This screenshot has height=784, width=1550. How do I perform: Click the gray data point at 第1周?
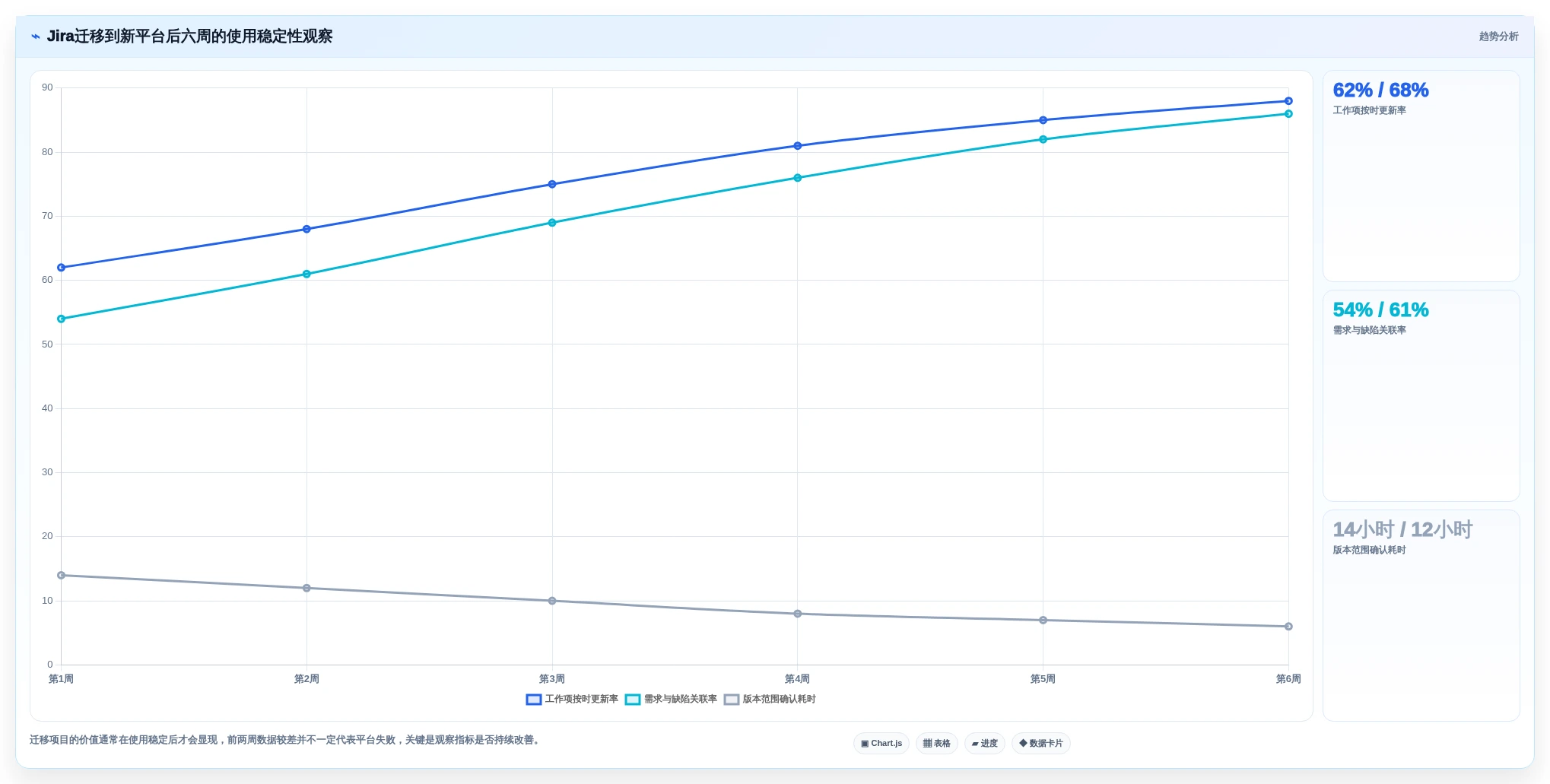pyautogui.click(x=62, y=575)
